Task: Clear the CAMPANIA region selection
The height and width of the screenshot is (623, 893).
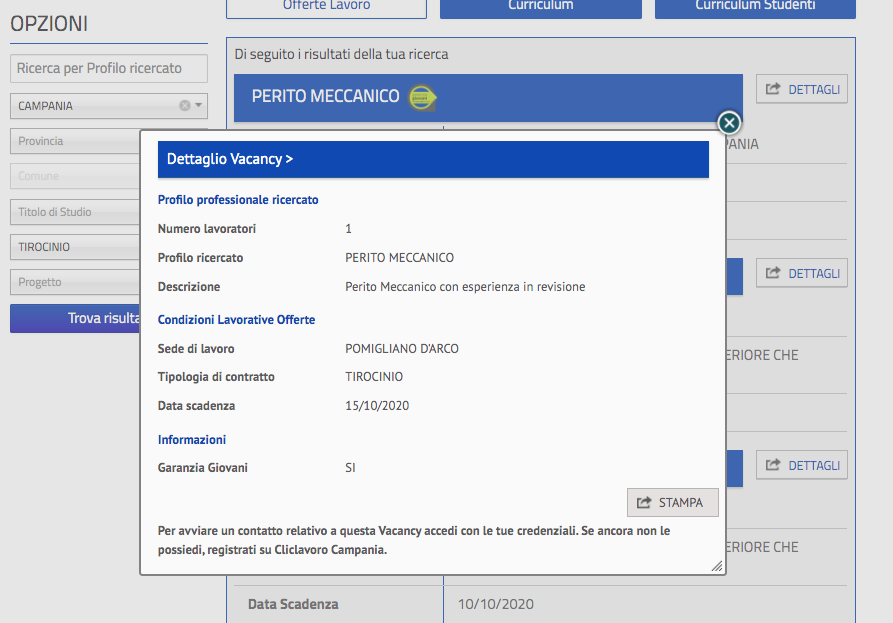Action: click(185, 105)
